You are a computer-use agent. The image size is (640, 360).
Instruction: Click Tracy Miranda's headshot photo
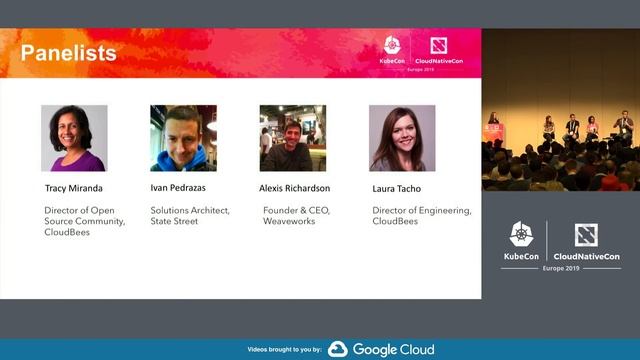[x=74, y=138]
